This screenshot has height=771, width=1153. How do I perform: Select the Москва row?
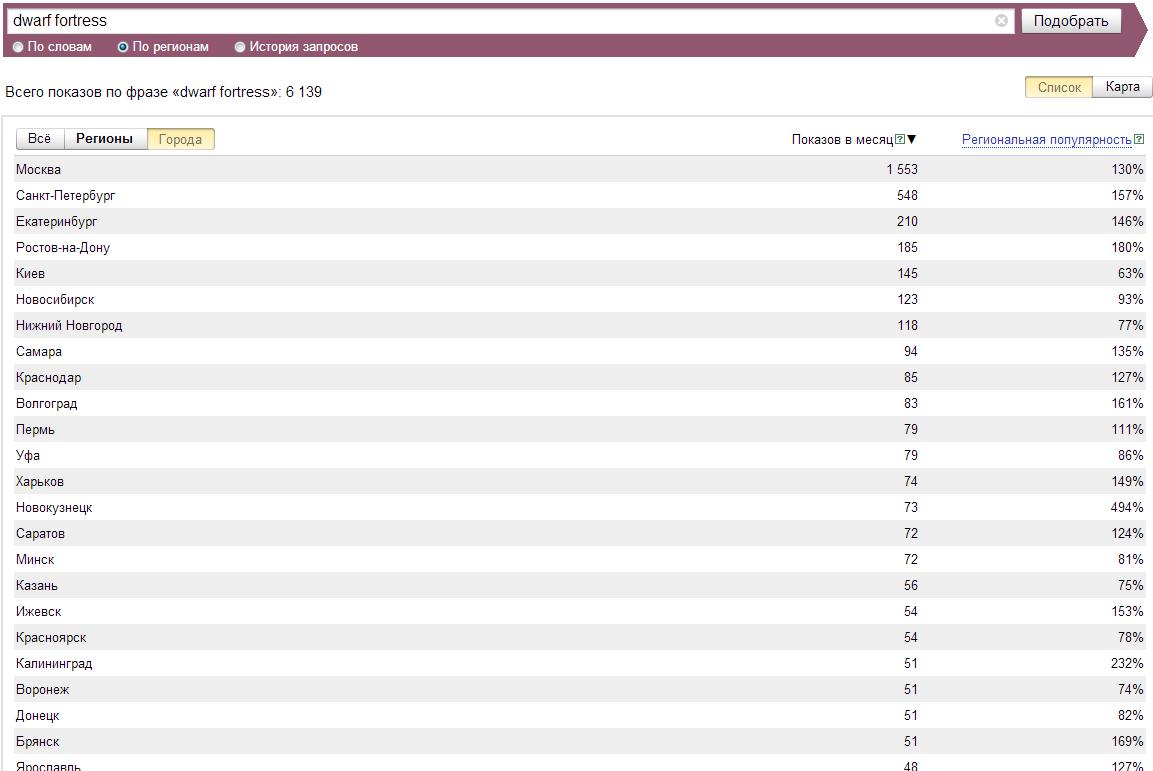(579, 169)
